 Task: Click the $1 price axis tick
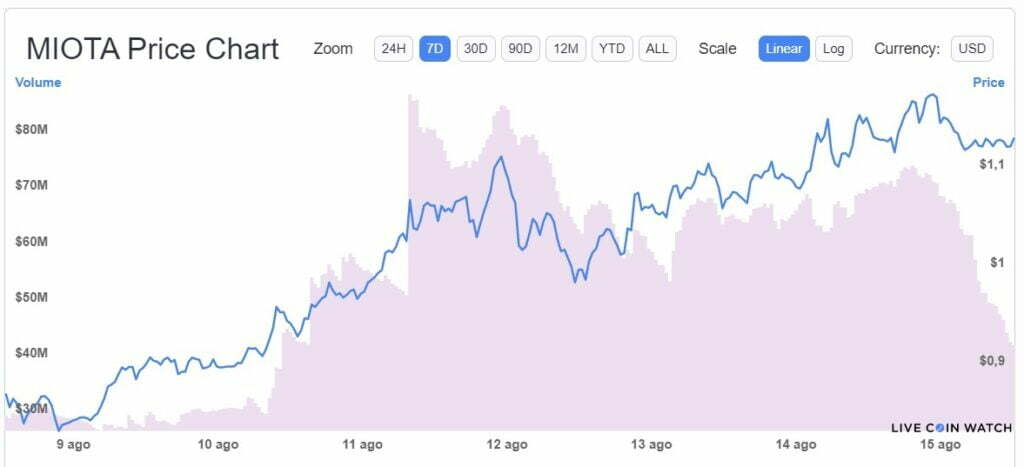996,262
